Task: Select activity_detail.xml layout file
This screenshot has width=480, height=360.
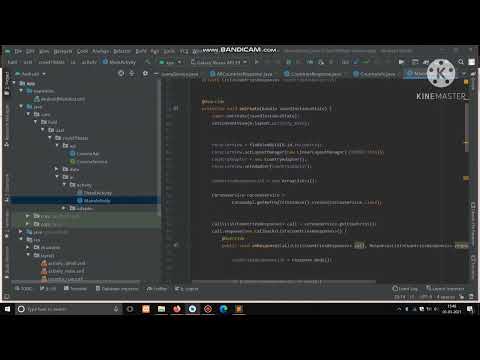Action: (63, 263)
